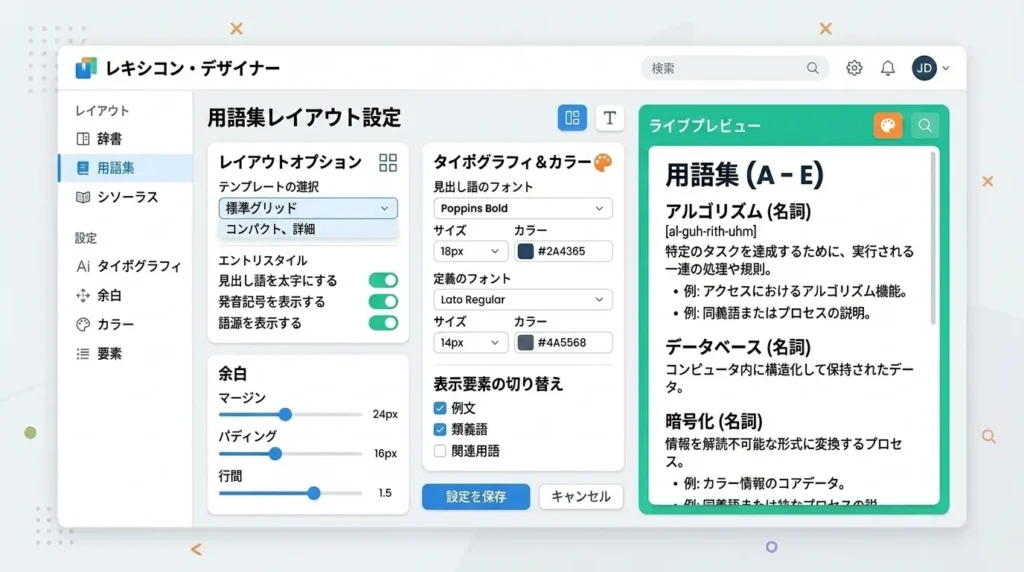Uncheck the 類義語 checkbox
The height and width of the screenshot is (572, 1024).
[440, 429]
